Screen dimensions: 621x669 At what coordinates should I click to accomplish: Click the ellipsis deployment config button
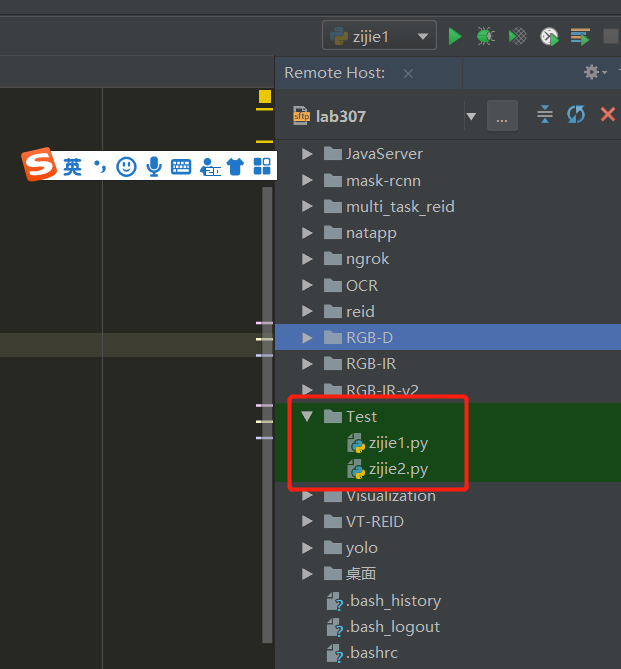[502, 116]
